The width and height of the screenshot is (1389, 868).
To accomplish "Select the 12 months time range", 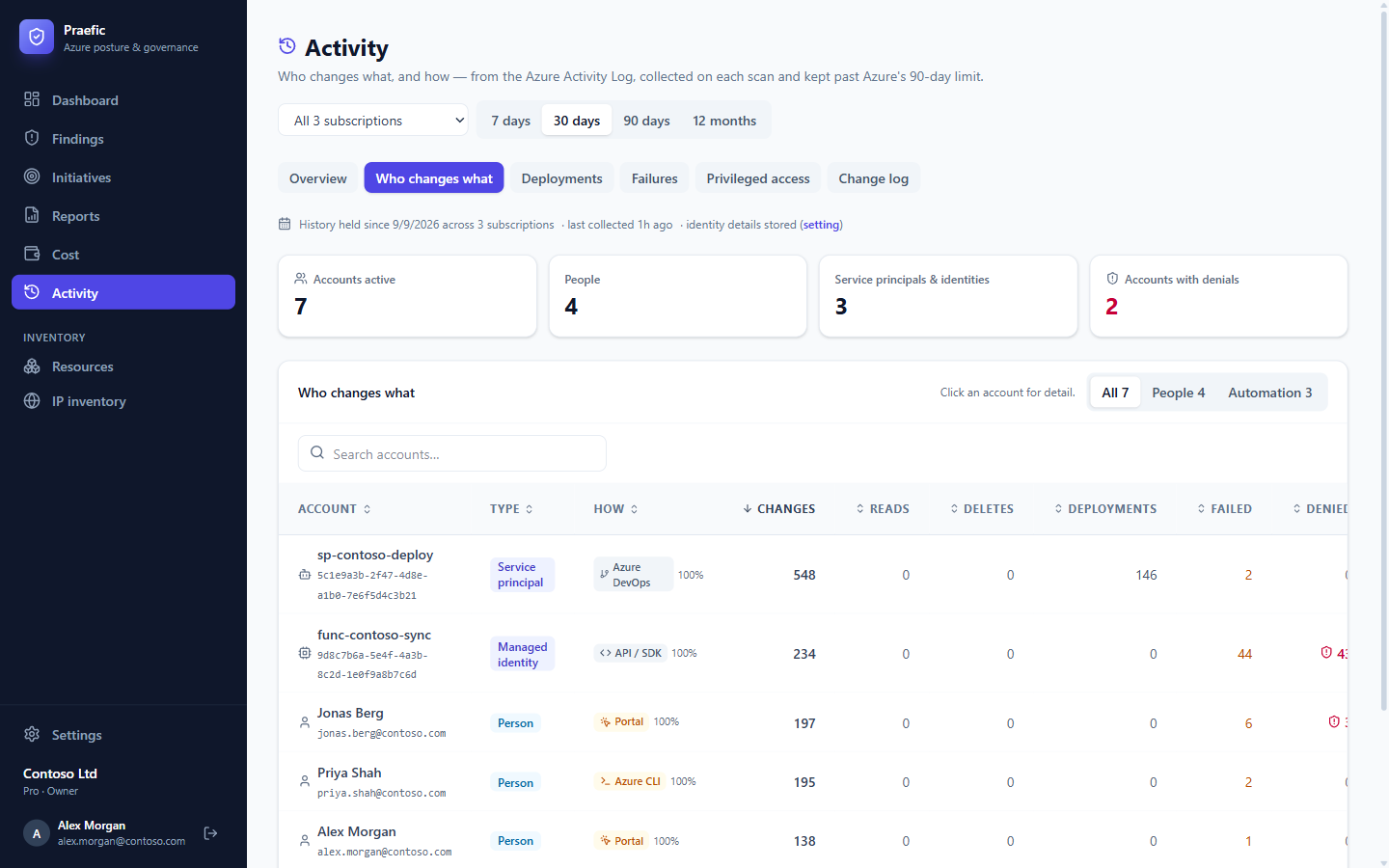I will [x=724, y=121].
